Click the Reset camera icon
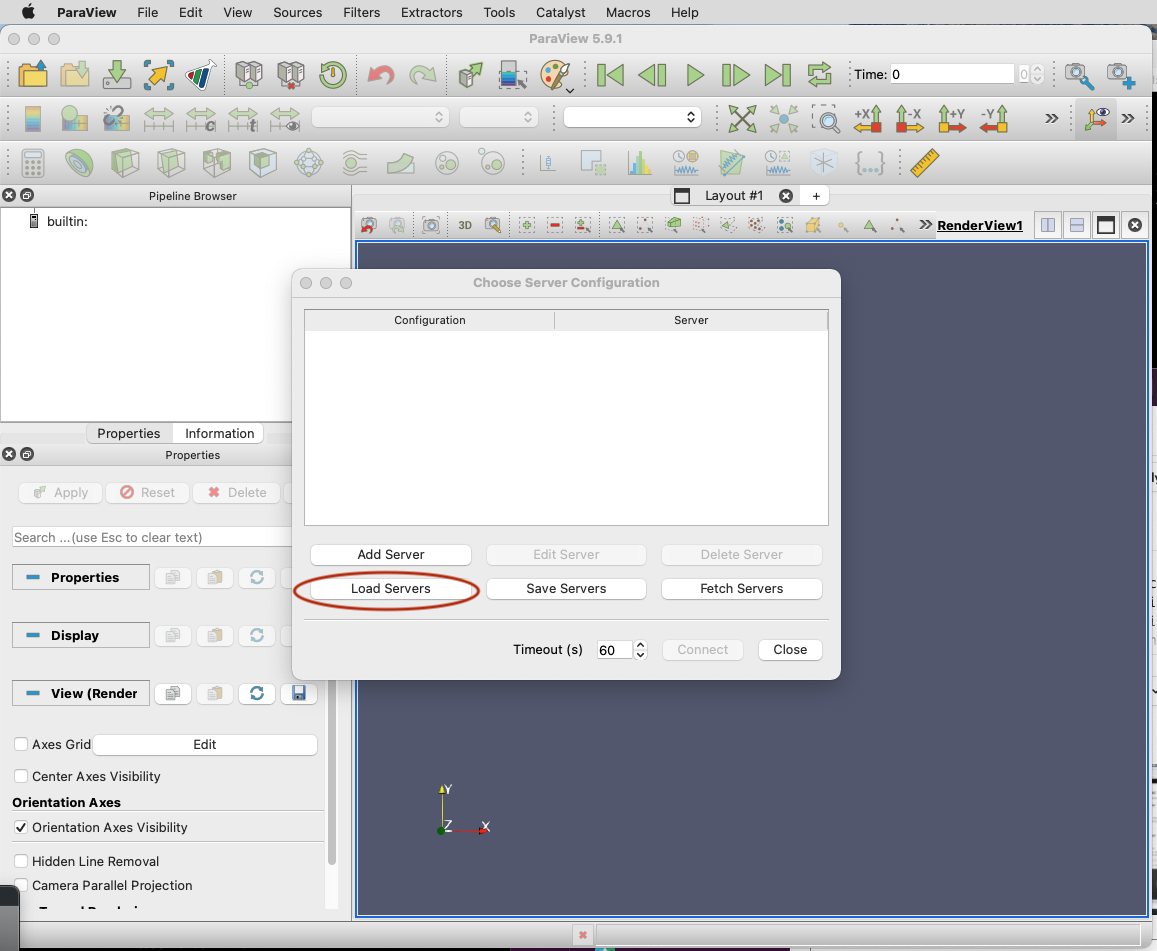This screenshot has width=1157, height=951. pyautogui.click(x=742, y=118)
